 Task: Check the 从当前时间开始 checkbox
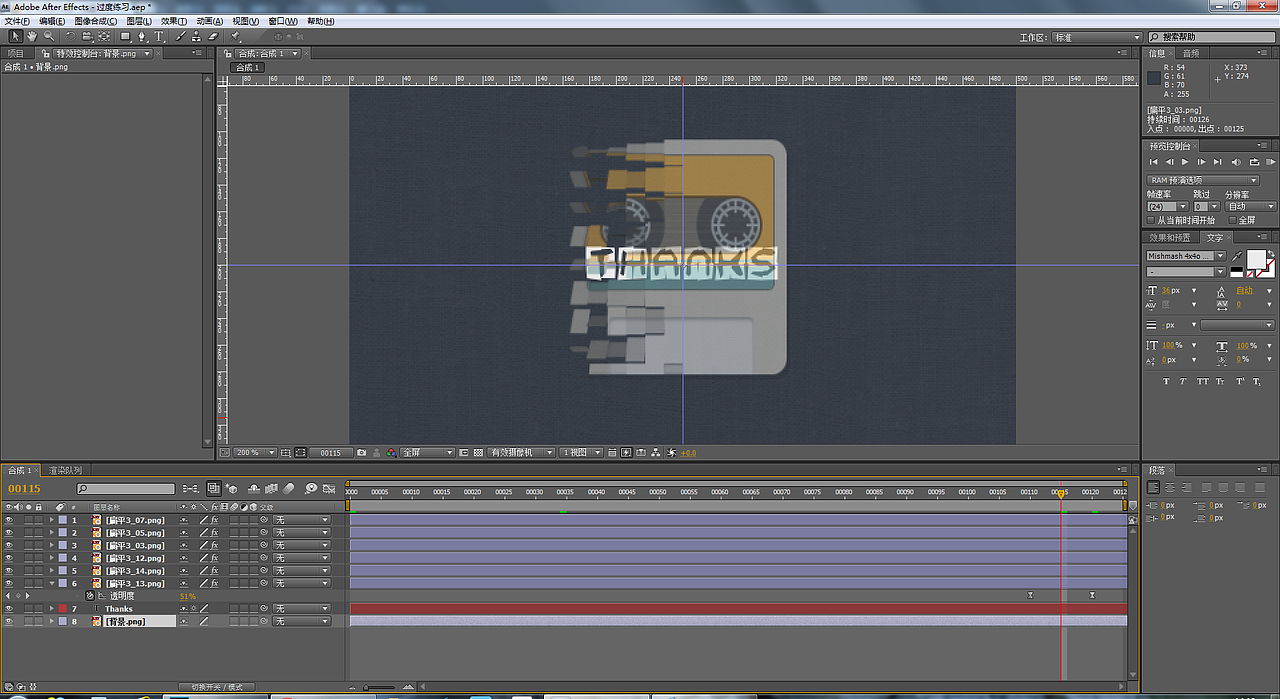click(1151, 220)
